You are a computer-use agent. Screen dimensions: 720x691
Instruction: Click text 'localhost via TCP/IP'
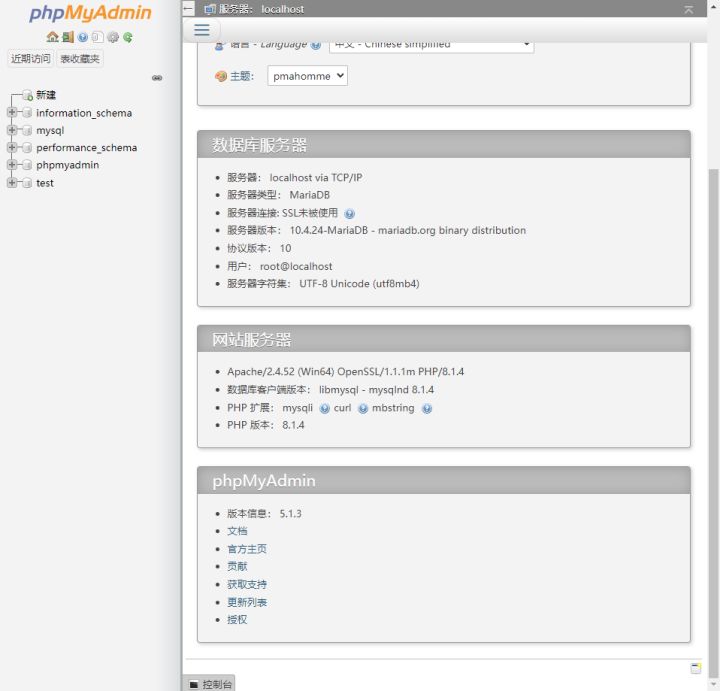pyautogui.click(x=316, y=178)
